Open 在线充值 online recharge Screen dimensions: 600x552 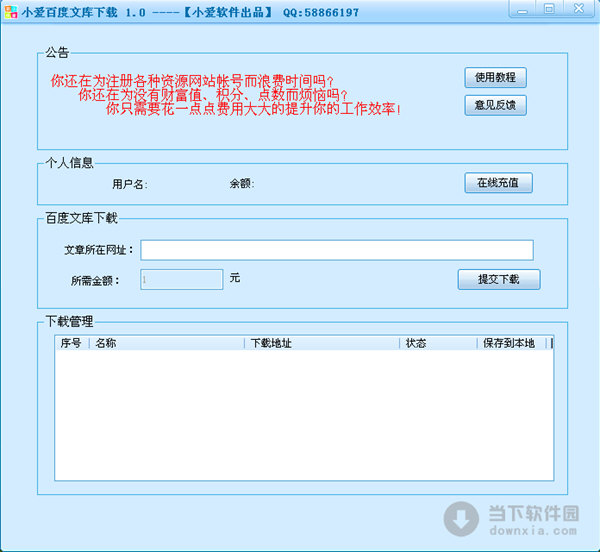498,183
